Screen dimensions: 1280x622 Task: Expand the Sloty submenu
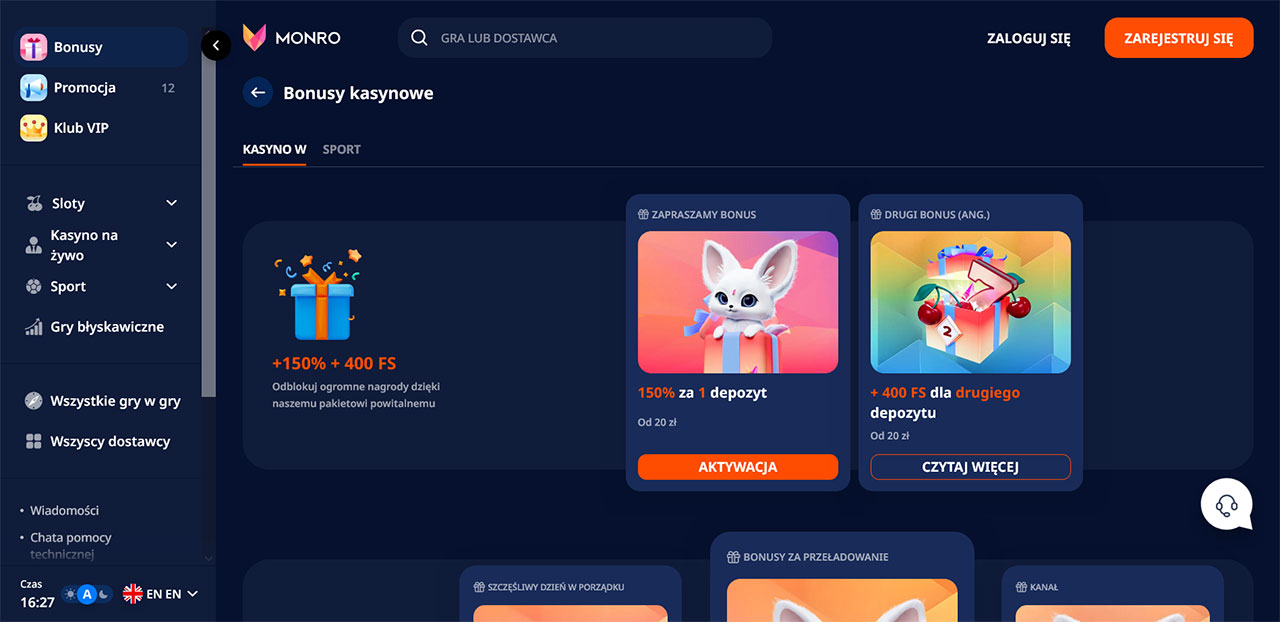tap(171, 203)
